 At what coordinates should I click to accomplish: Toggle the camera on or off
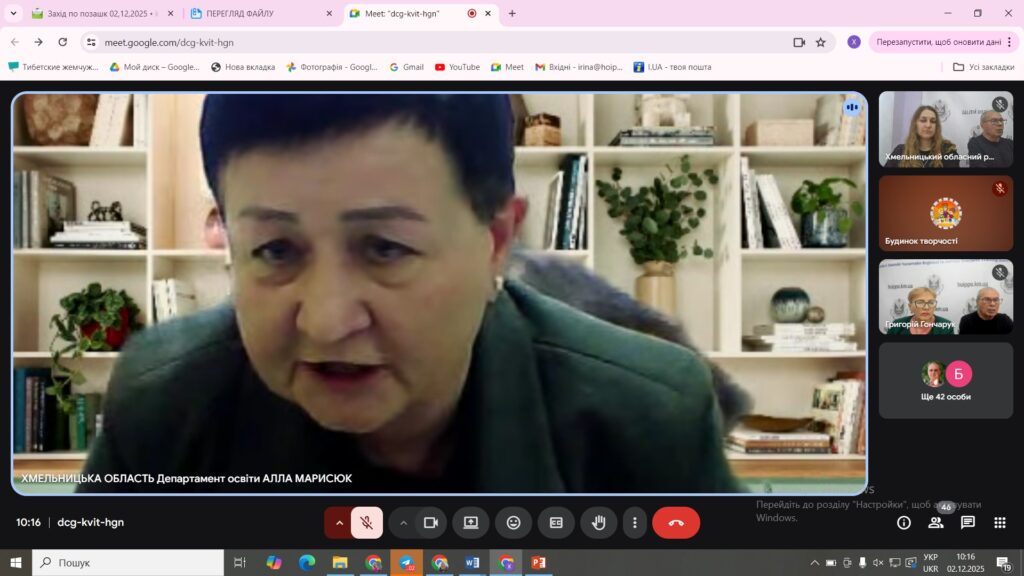(430, 522)
